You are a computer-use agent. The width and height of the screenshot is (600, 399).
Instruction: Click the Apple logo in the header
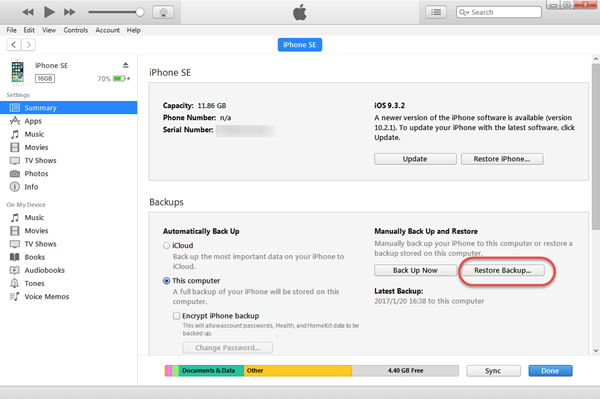[x=300, y=12]
